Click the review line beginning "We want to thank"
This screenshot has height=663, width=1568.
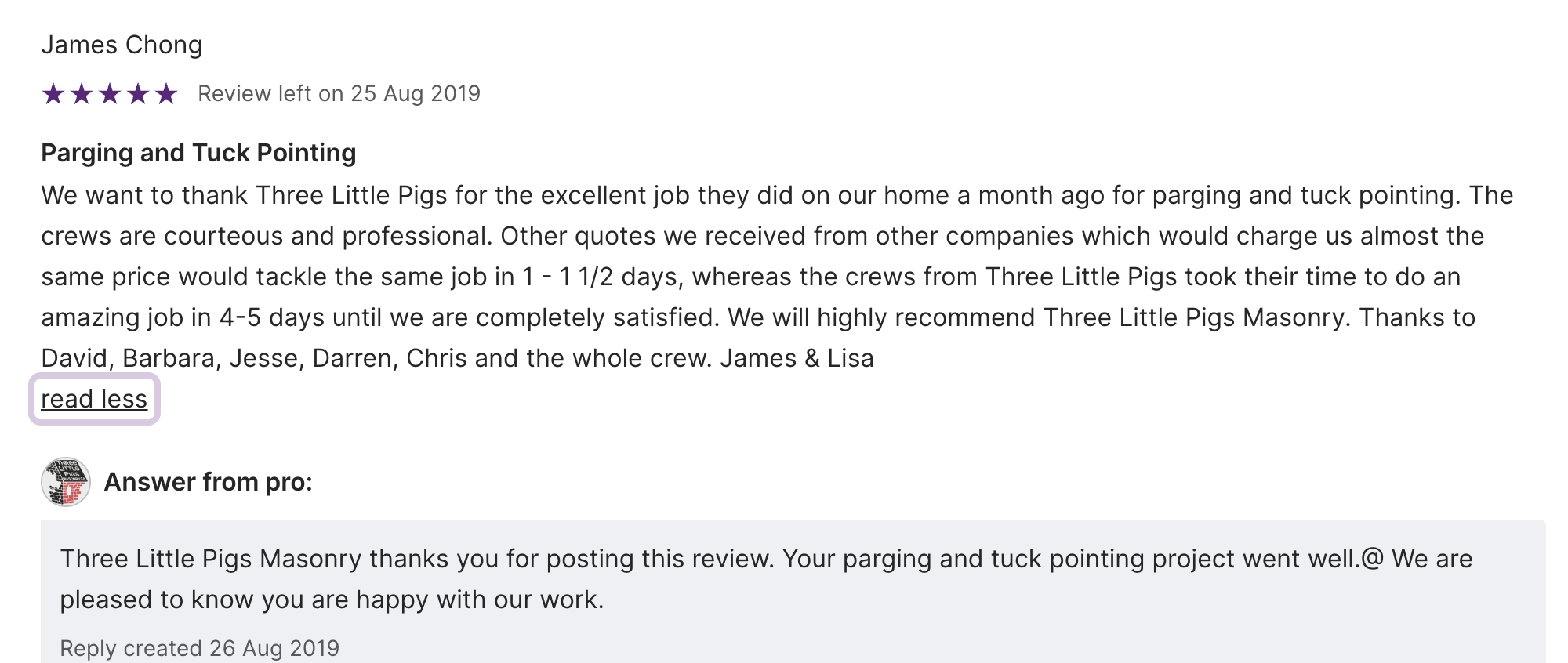point(776,195)
